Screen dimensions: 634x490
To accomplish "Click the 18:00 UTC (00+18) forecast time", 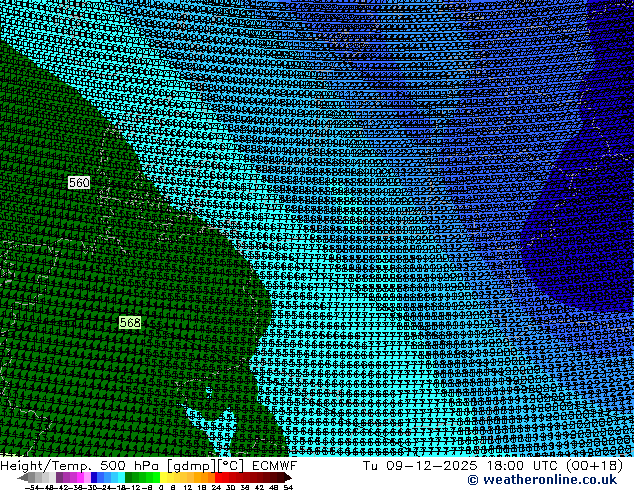I will pos(560,465).
